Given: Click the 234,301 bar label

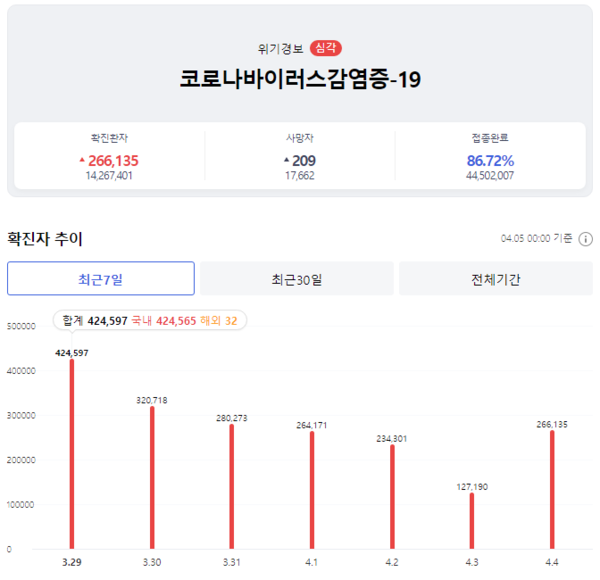Looking at the screenshot, I should click(392, 438).
